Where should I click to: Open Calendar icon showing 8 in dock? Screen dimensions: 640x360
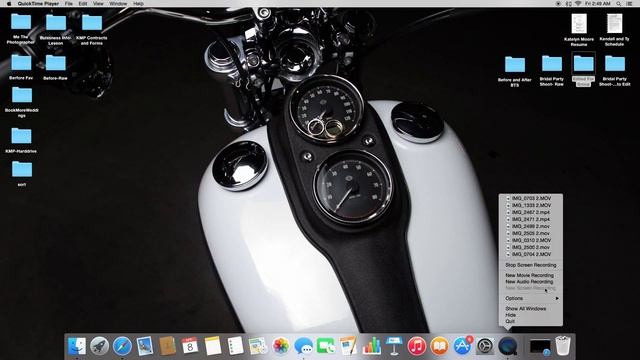(x=190, y=346)
